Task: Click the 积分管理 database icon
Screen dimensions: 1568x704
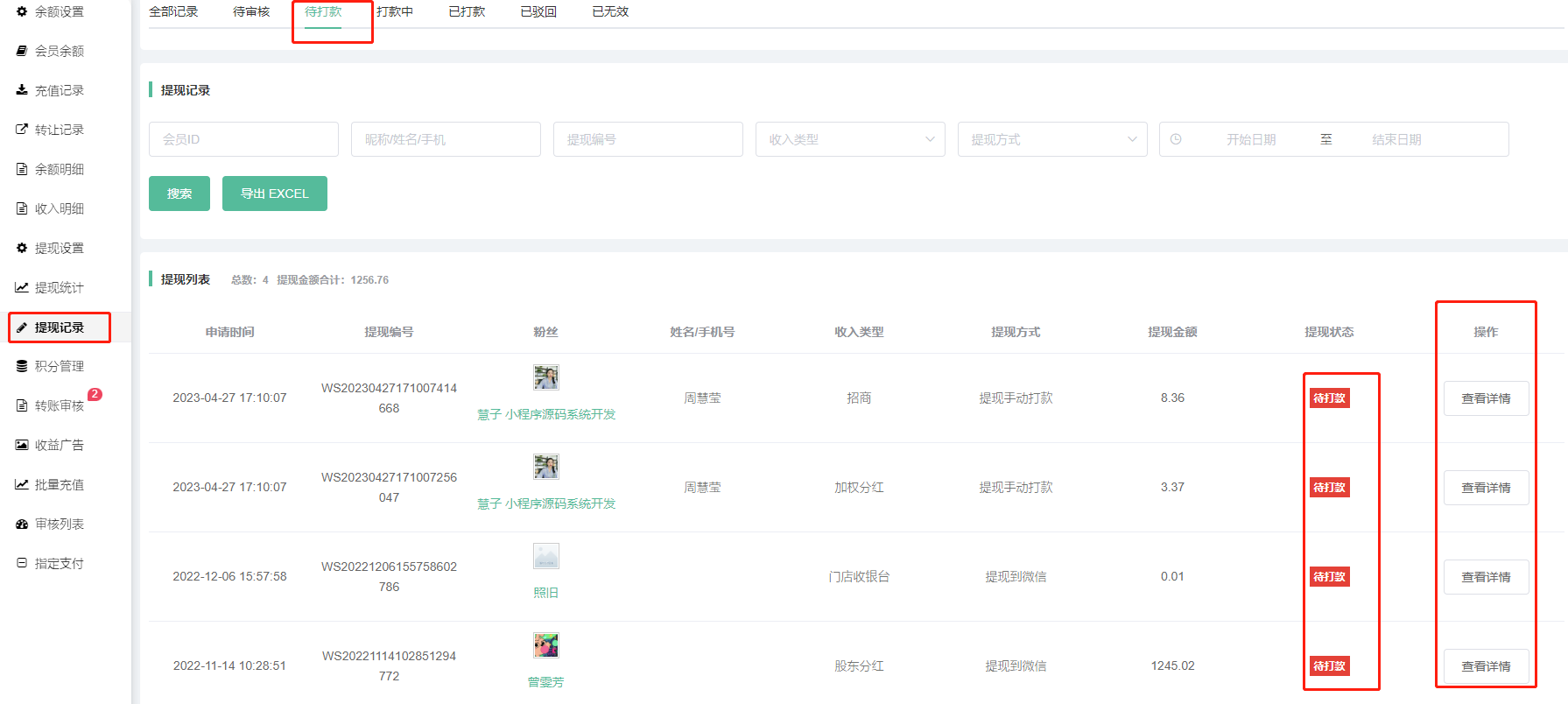Action: [22, 366]
